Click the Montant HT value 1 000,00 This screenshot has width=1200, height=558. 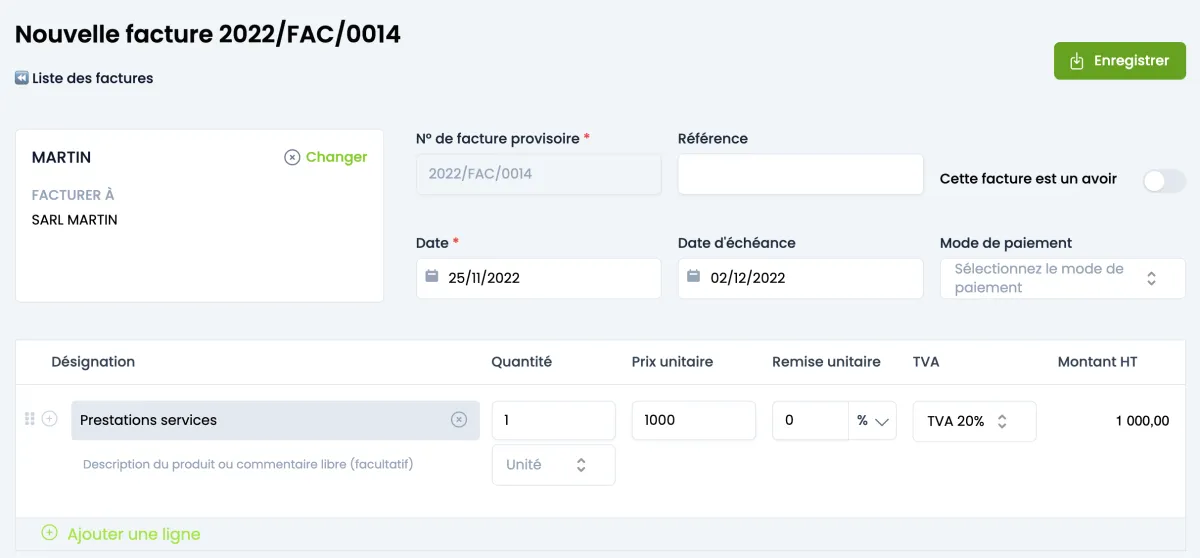[1142, 421]
